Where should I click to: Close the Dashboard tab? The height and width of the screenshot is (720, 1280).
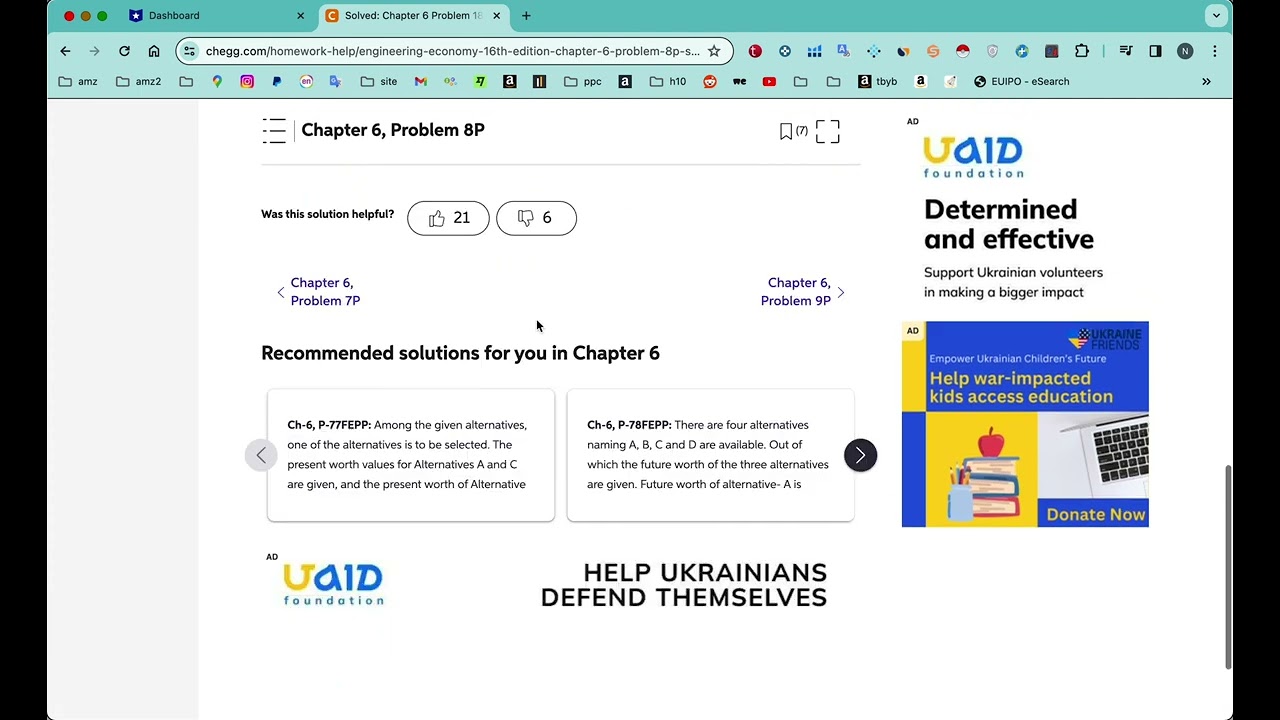pyautogui.click(x=300, y=16)
